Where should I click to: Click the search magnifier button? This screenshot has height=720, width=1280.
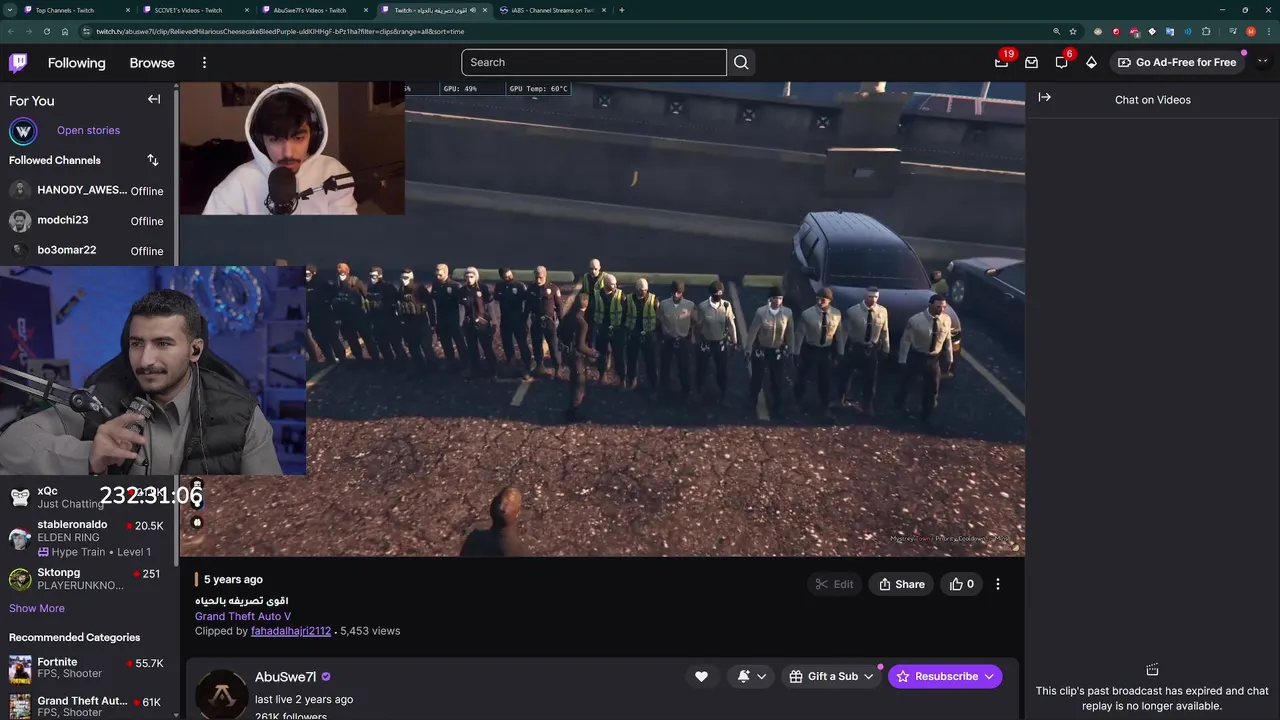tap(741, 62)
